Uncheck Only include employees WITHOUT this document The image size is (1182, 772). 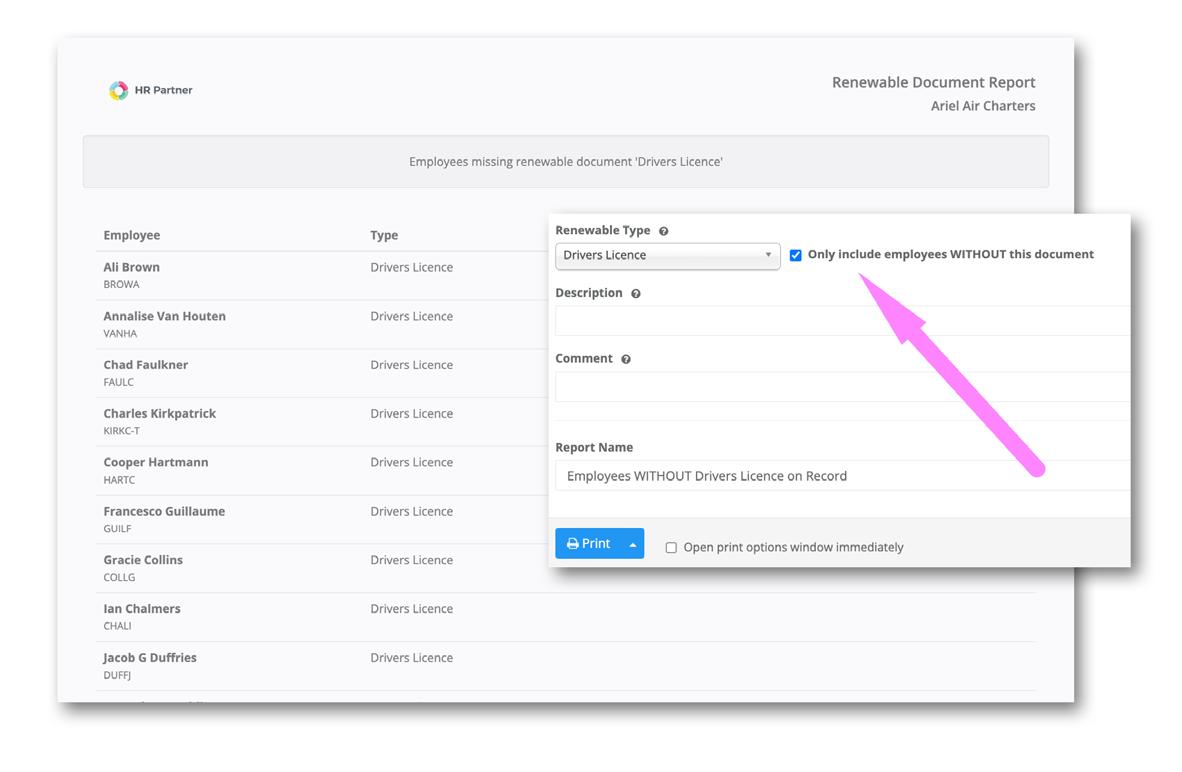point(796,255)
